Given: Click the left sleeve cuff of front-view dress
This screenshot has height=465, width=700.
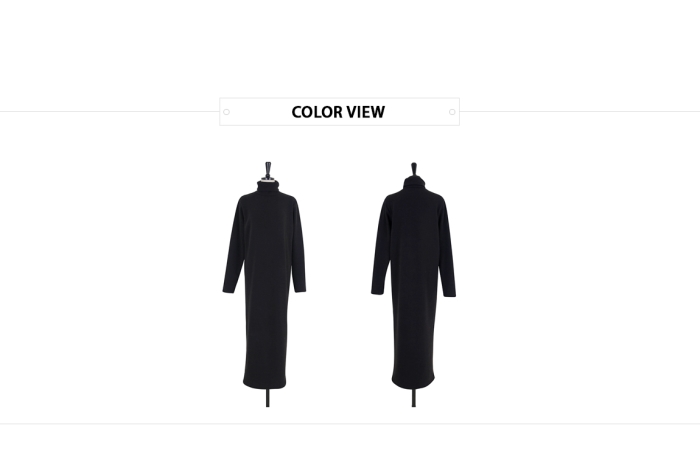Looking at the screenshot, I should 229,289.
